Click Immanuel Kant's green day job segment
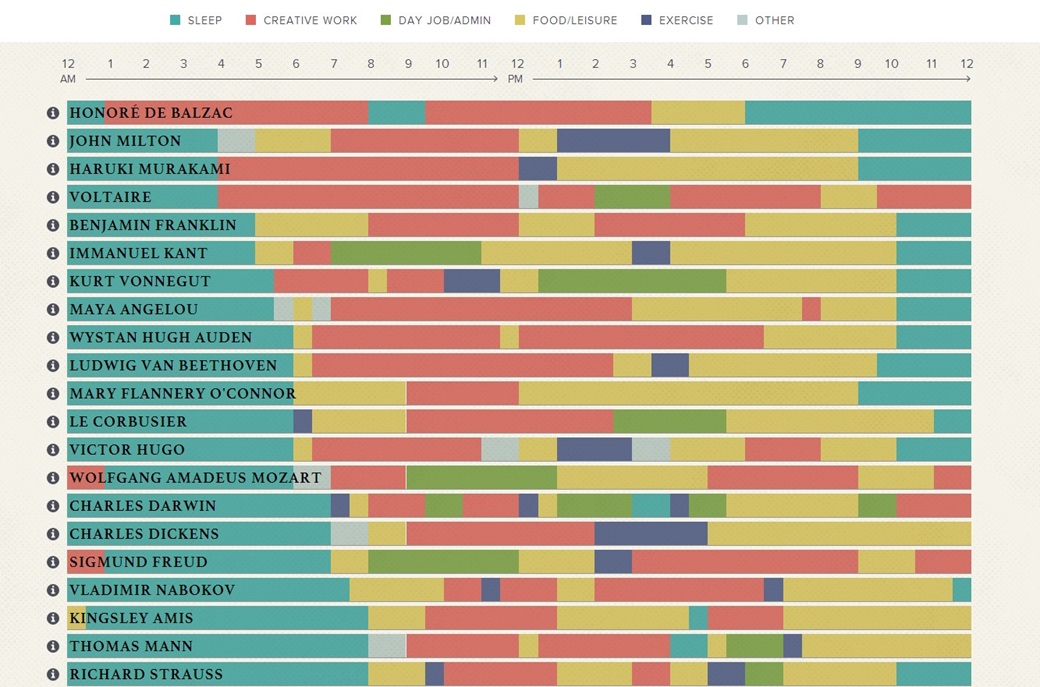Screen dimensions: 1040x687 pyautogui.click(x=406, y=253)
